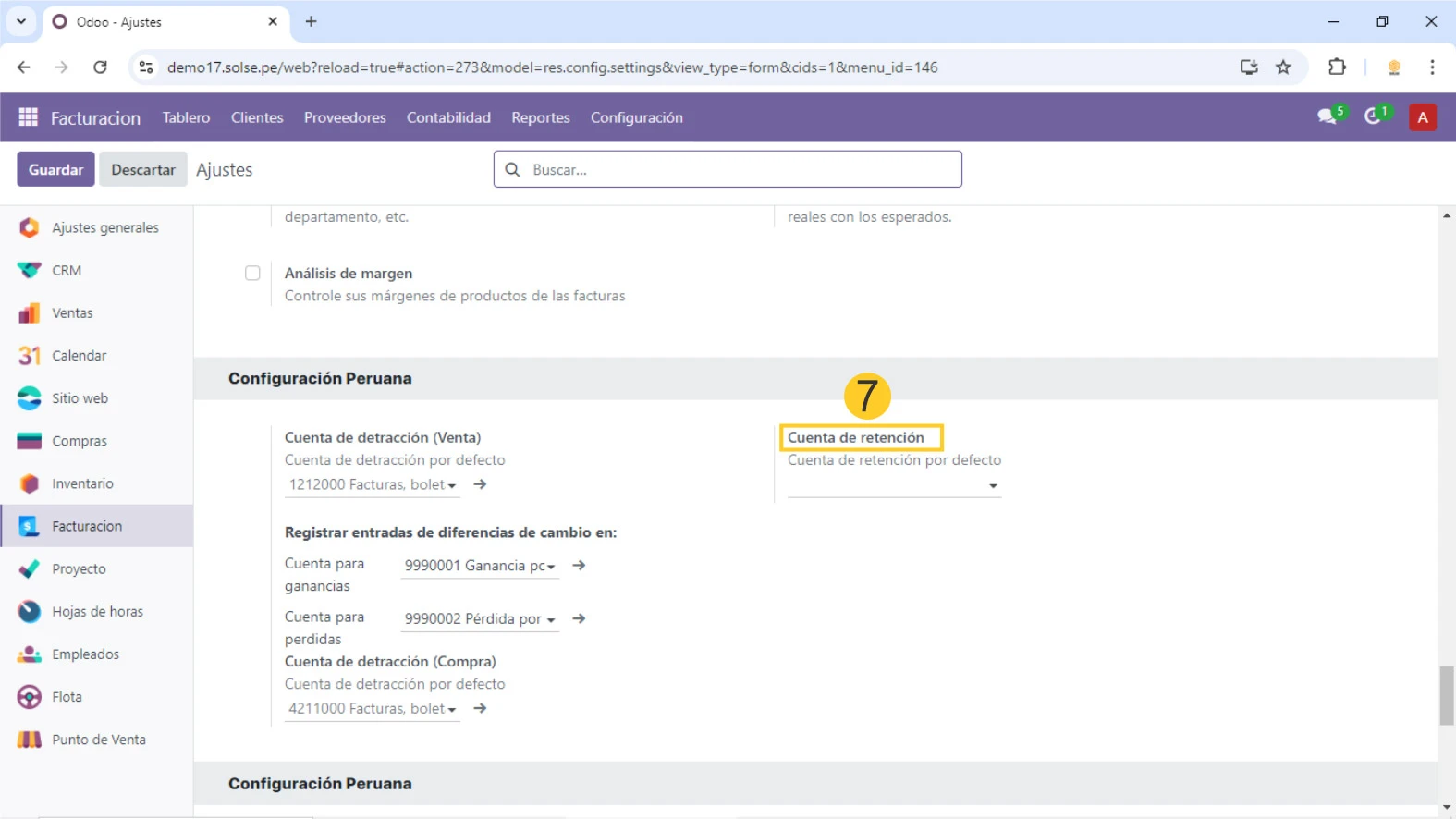This screenshot has height=819, width=1456.
Task: Bookmark this page with star icon
Action: tap(1283, 67)
